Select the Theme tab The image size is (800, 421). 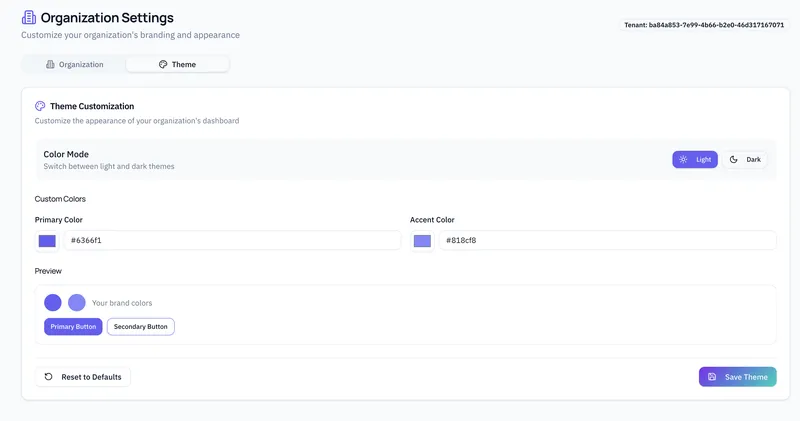click(x=178, y=64)
